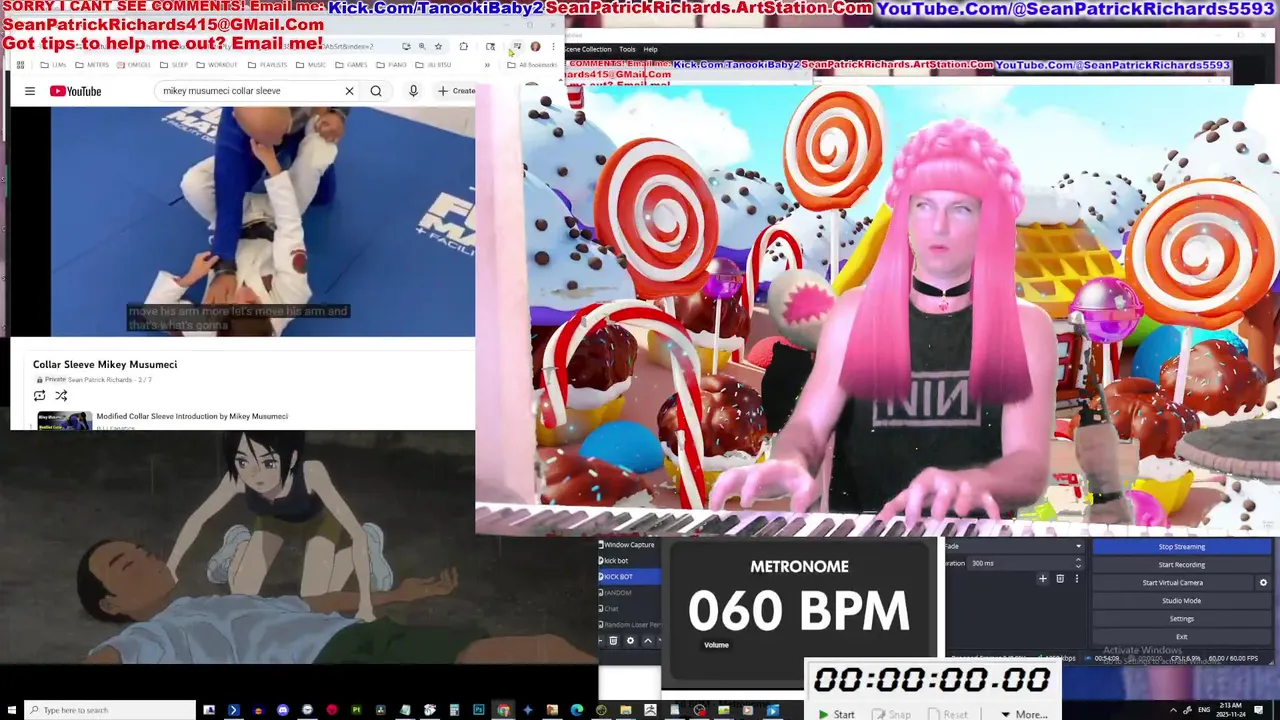This screenshot has height=720, width=1280.
Task: Move the OBS source up with arrow
Action: [648, 641]
